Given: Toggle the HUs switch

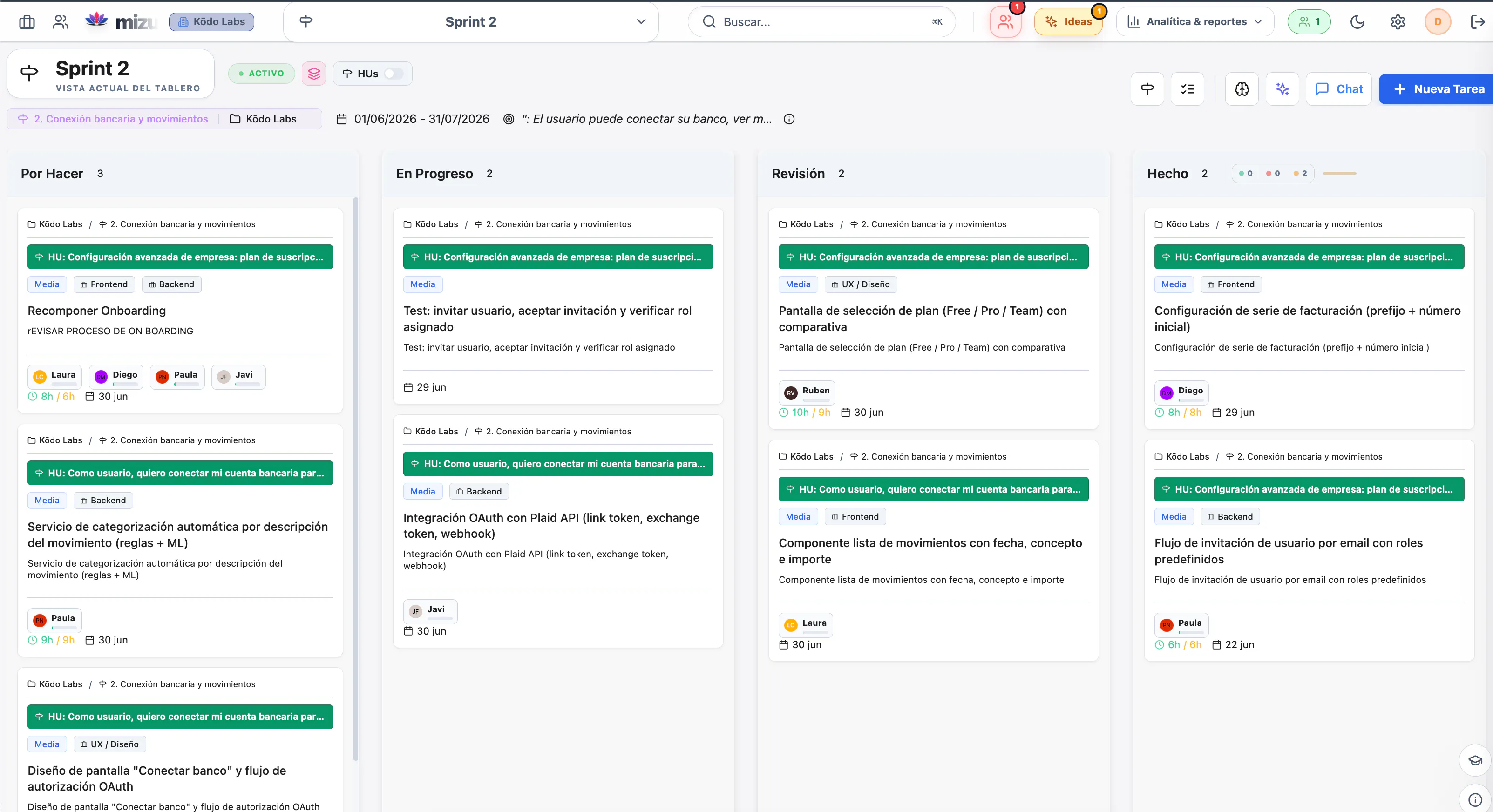Looking at the screenshot, I should coord(394,74).
